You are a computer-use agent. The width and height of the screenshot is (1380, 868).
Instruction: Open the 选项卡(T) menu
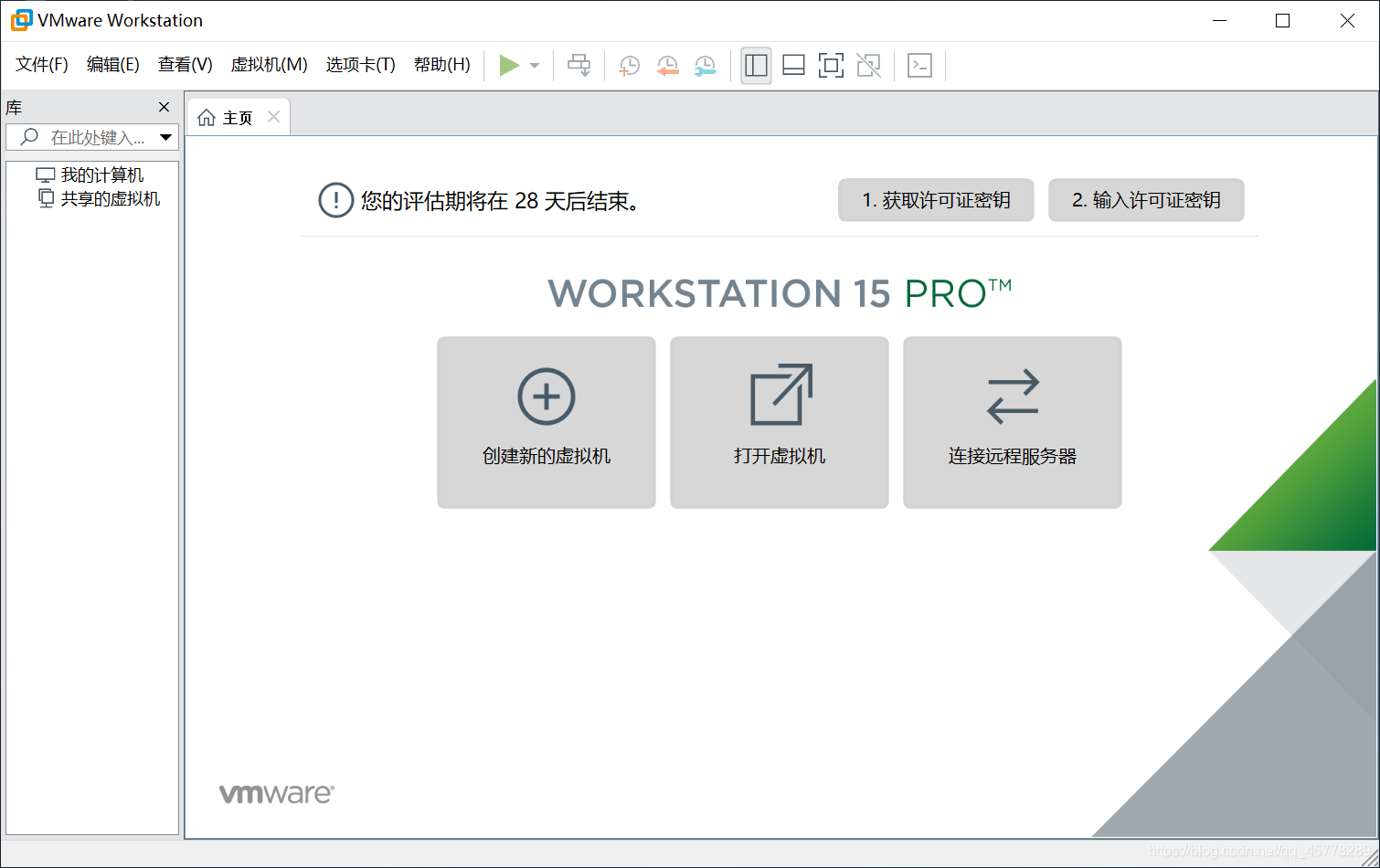(361, 65)
